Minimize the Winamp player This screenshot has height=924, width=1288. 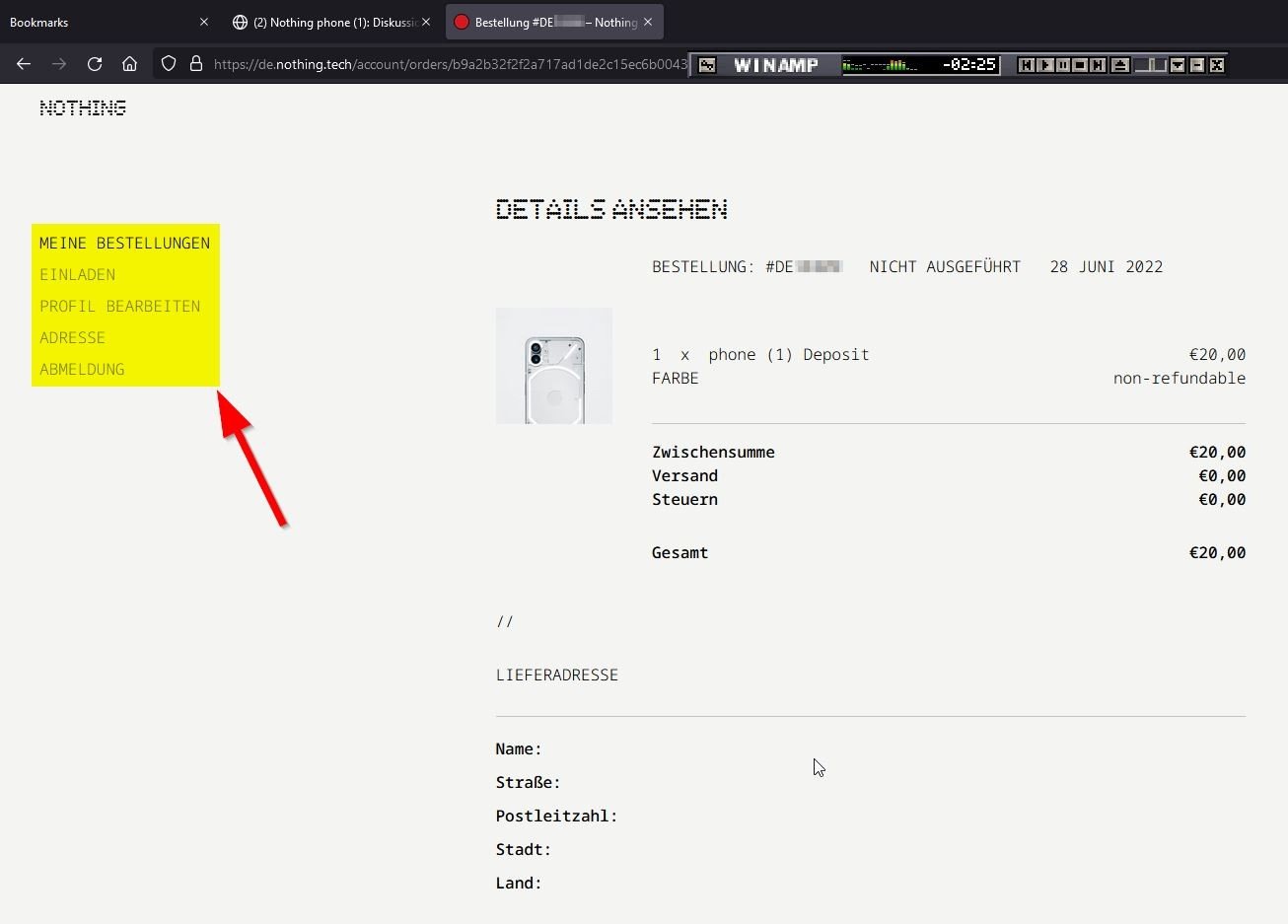[1197, 65]
